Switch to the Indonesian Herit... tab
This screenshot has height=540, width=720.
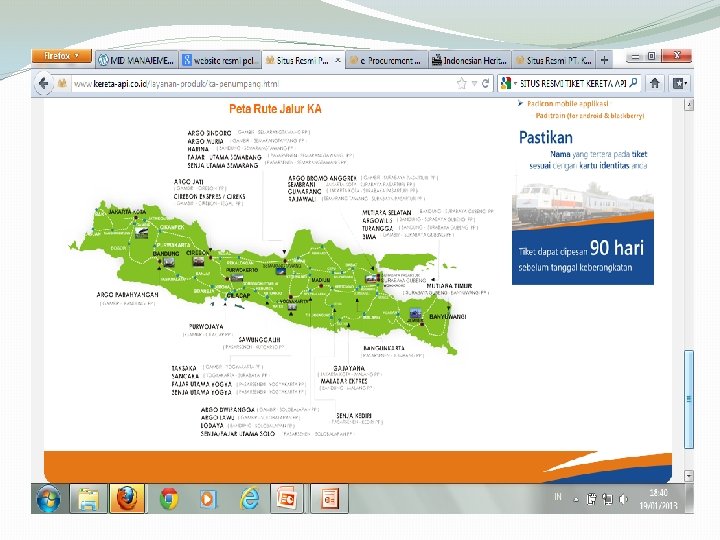(x=469, y=60)
